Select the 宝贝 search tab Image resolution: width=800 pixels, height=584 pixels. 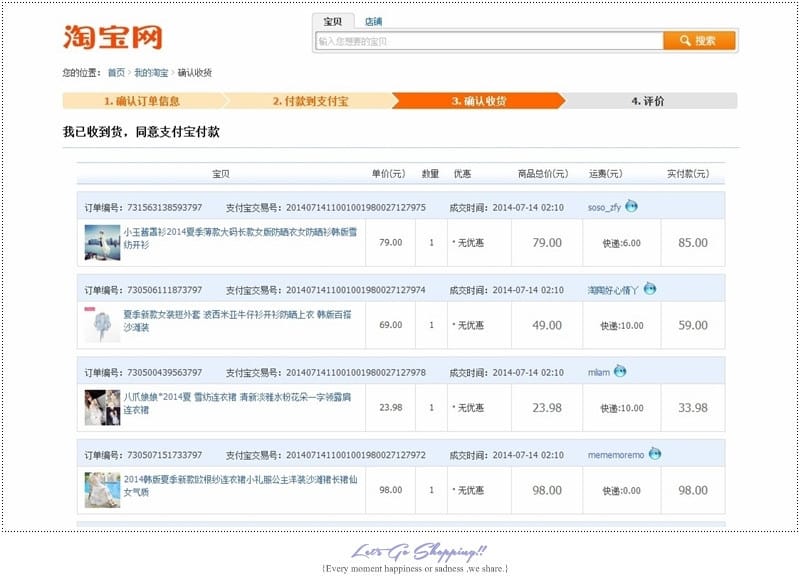pyautogui.click(x=333, y=21)
